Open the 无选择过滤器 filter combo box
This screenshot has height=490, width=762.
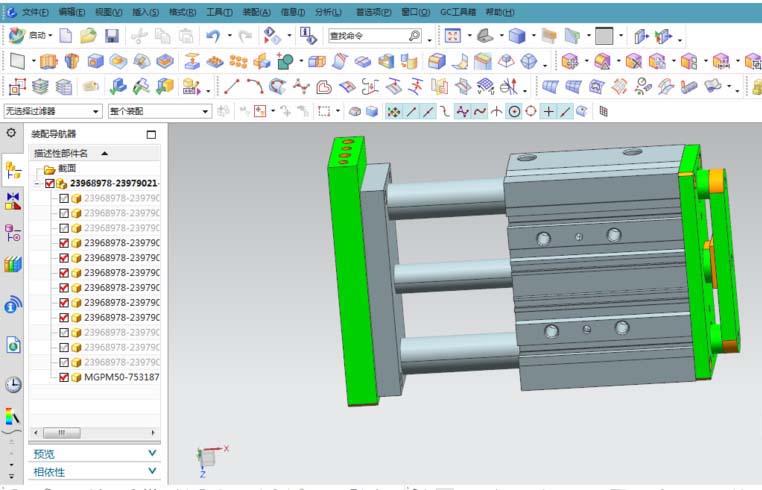pyautogui.click(x=52, y=111)
